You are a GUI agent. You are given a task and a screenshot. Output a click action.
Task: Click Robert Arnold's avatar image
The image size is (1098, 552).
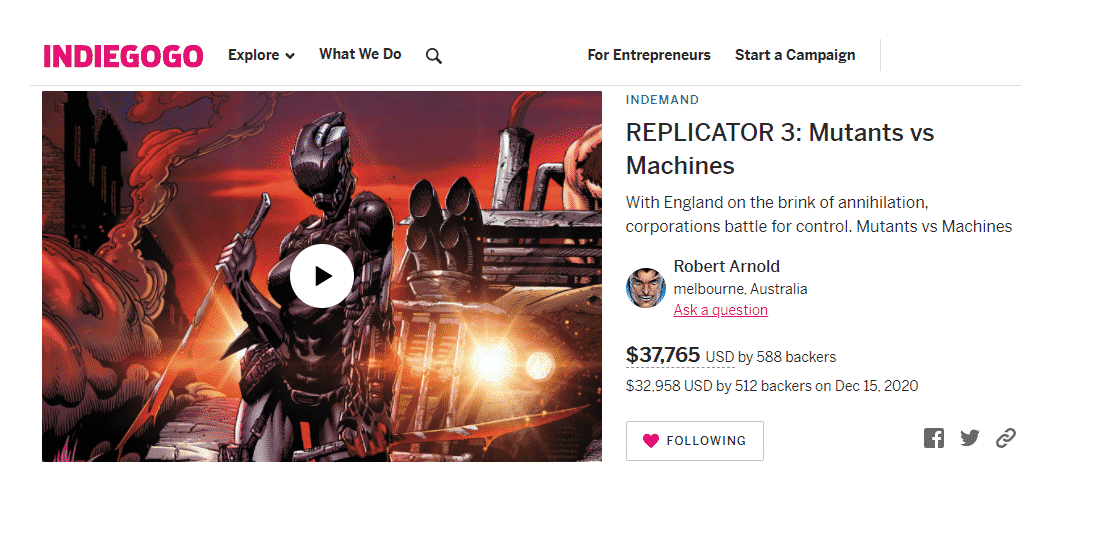click(x=646, y=288)
